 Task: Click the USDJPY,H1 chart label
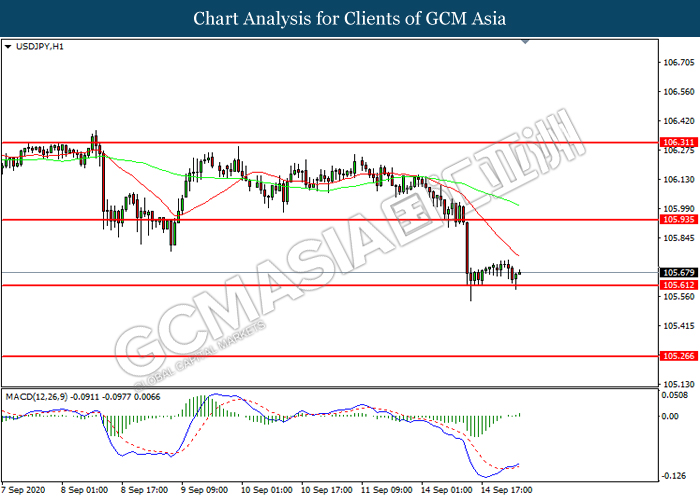pyautogui.click(x=40, y=47)
